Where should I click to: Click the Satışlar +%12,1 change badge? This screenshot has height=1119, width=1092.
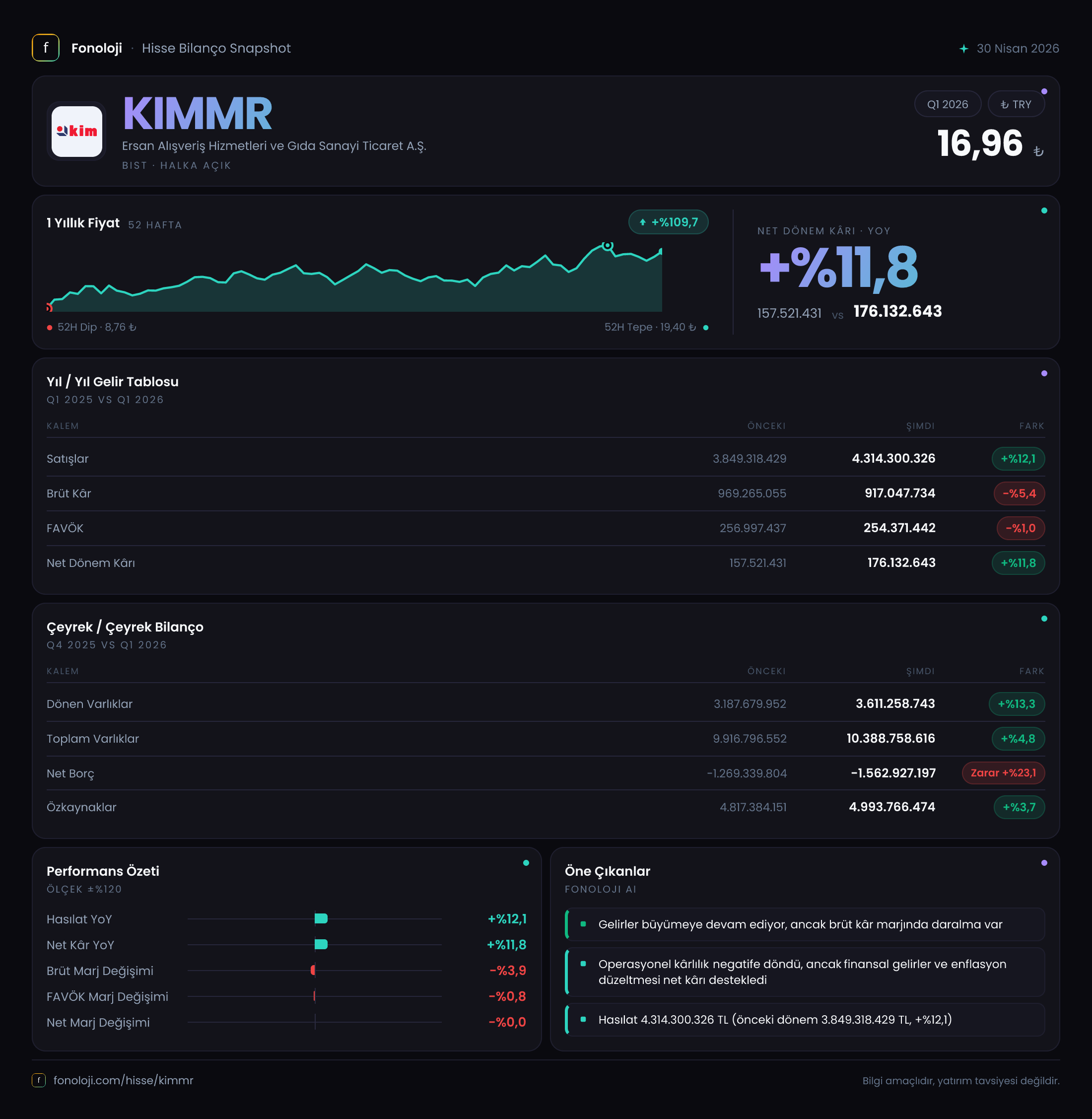(1018, 459)
